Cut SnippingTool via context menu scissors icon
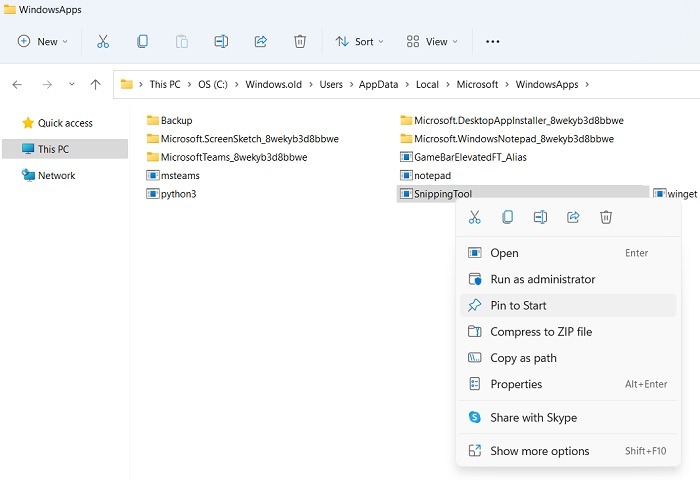700x480 pixels. [475, 217]
